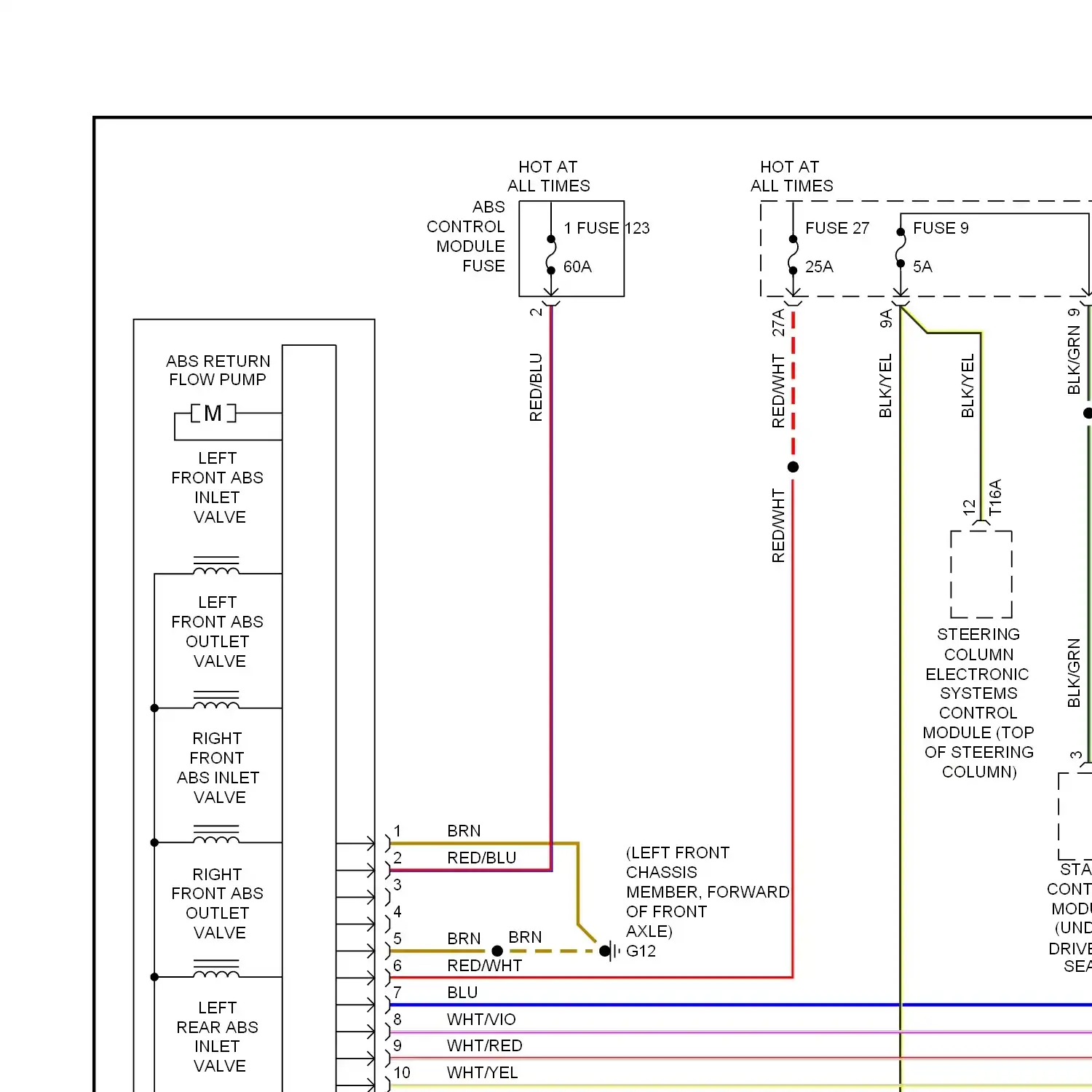Screen dimensions: 1092x1092
Task: Click BRN wire label at pin 1
Action: (464, 831)
